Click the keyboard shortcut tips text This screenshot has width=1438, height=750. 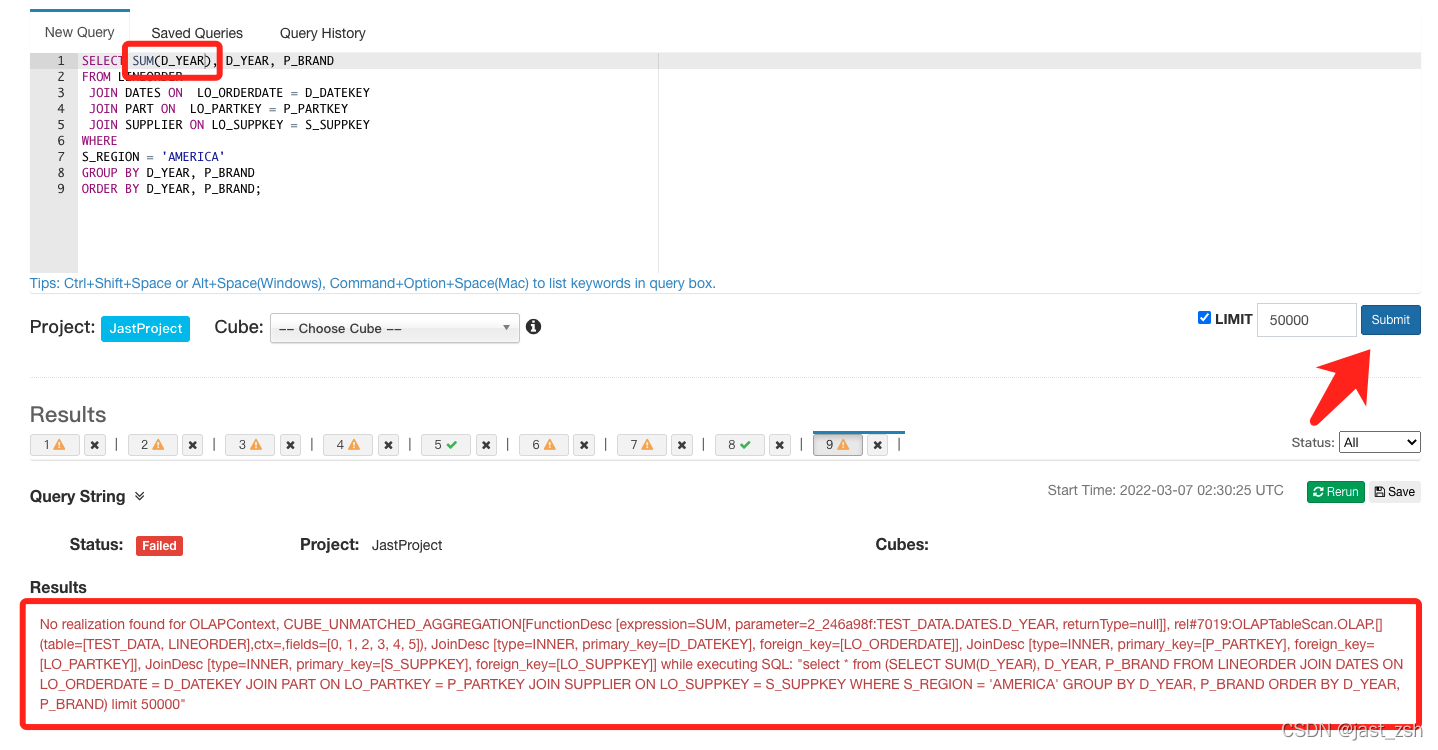click(372, 283)
